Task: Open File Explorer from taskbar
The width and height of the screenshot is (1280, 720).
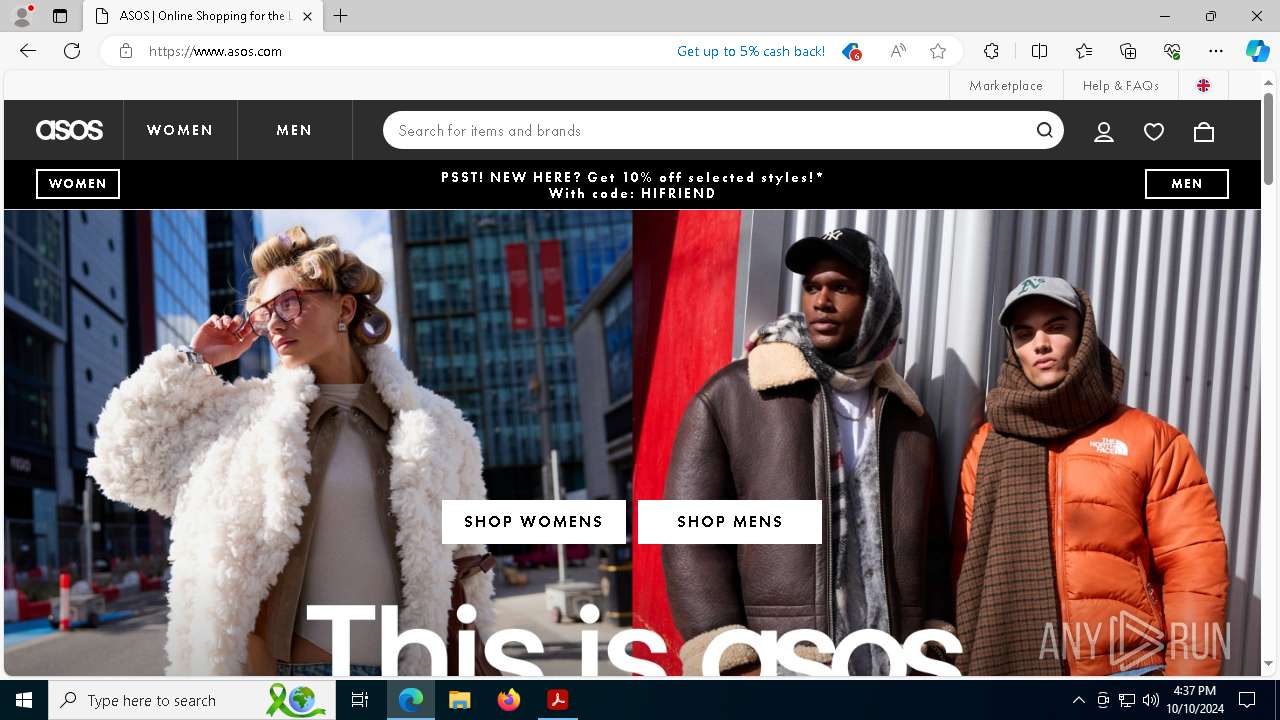Action: pos(460,700)
